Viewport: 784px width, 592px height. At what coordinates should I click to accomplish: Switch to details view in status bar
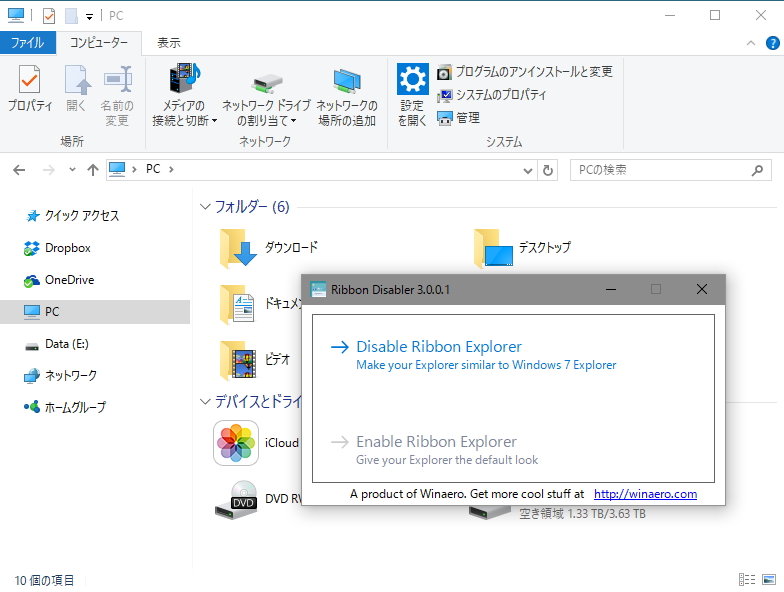(747, 580)
